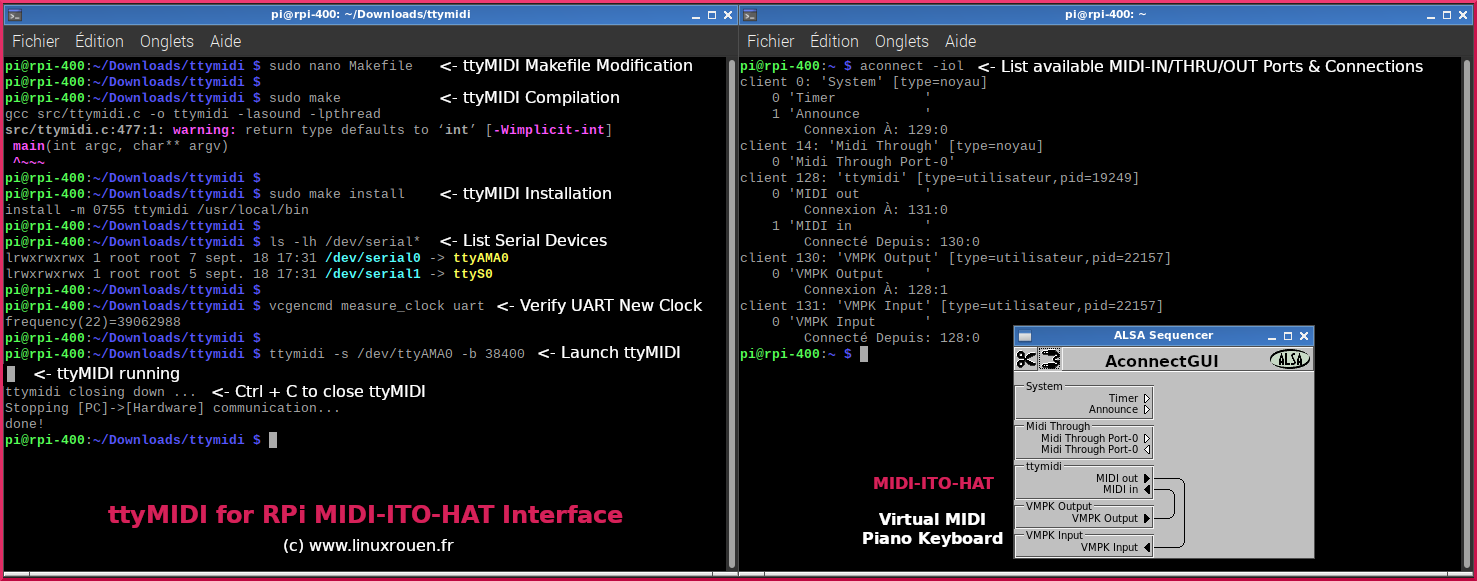Click the 'aconnect -iol' command in the right terminal
1477x581 pixels.
coord(912,66)
